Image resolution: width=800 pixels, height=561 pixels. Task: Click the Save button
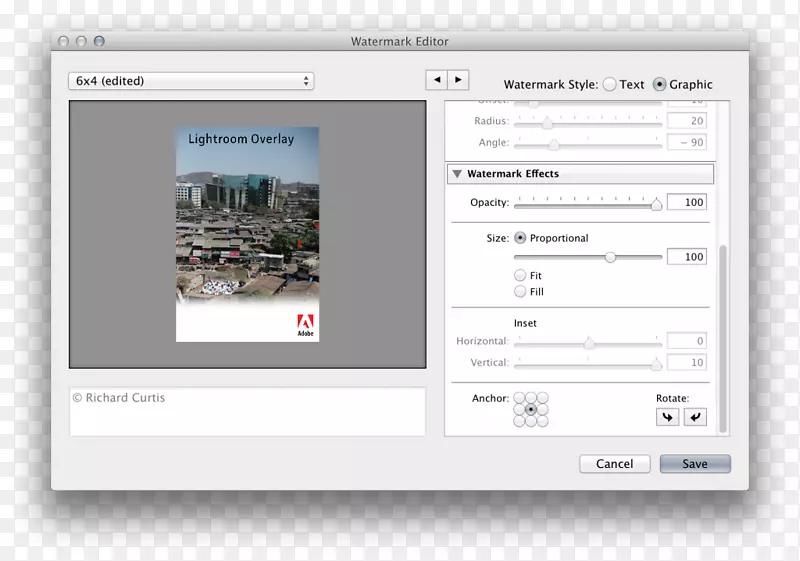pyautogui.click(x=695, y=464)
